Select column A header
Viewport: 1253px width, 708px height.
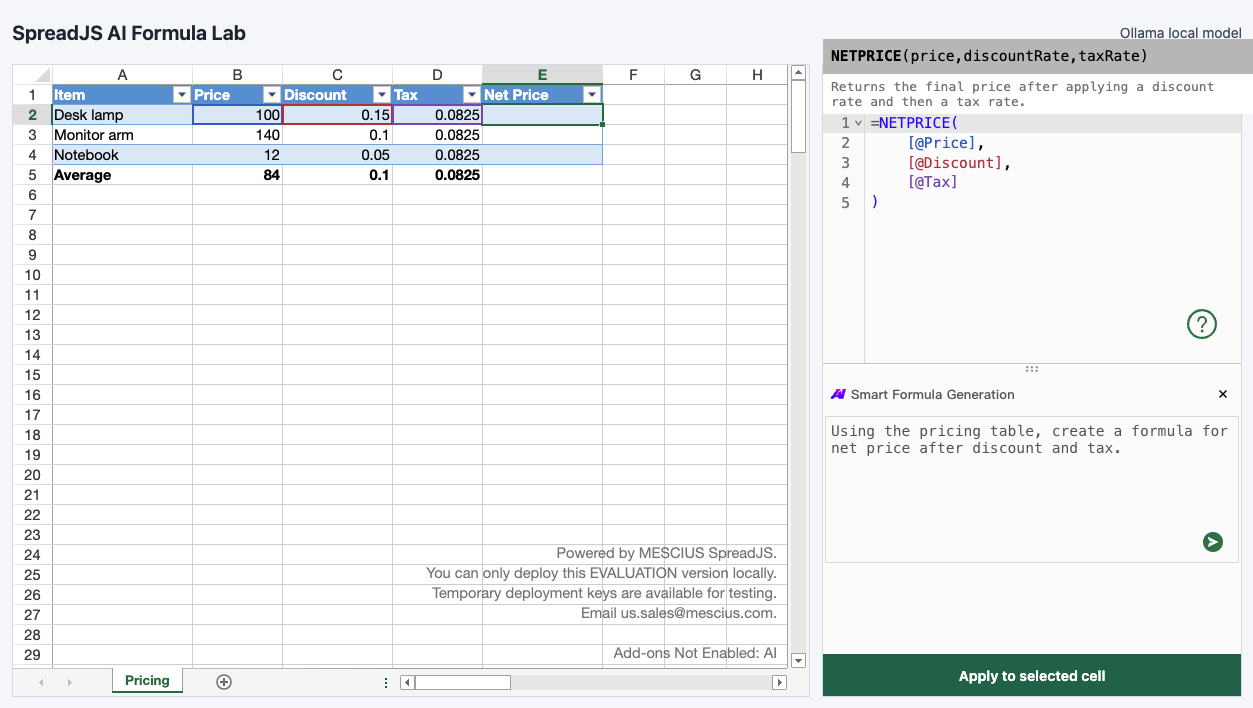122,75
